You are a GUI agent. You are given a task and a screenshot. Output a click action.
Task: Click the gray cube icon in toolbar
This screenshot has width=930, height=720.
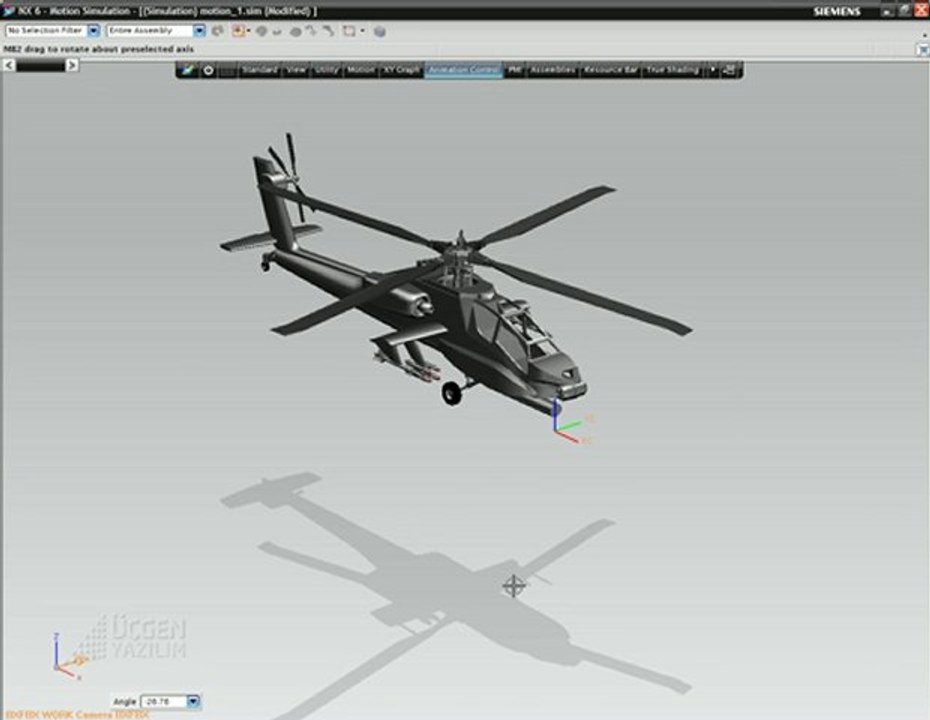pyautogui.click(x=380, y=31)
